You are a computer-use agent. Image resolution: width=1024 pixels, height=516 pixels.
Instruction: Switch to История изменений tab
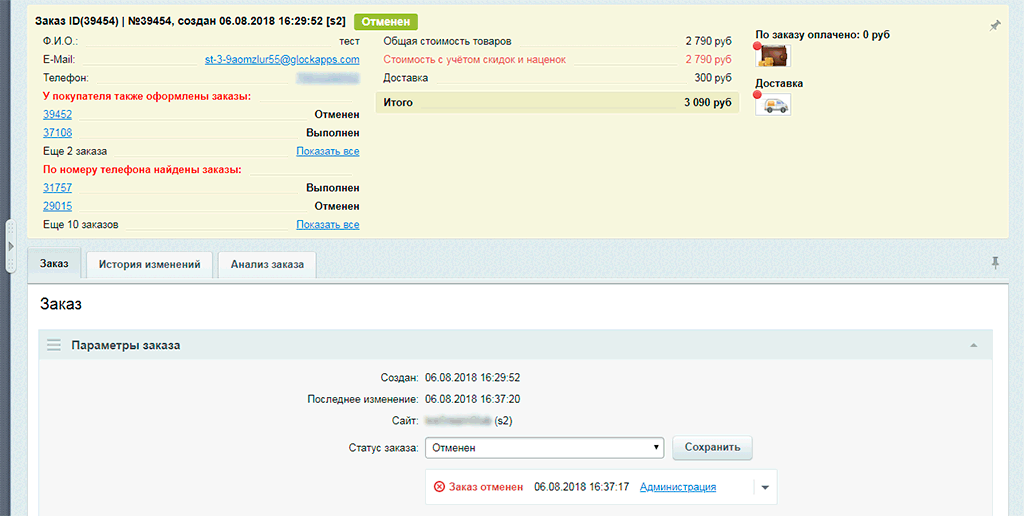point(150,264)
